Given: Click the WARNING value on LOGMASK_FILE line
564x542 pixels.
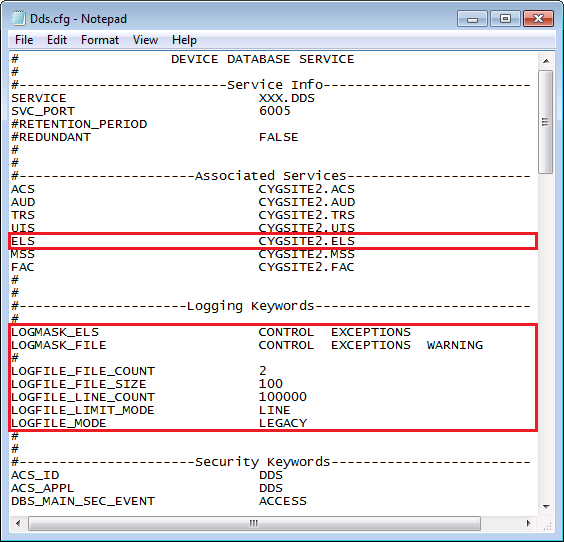Looking at the screenshot, I should click(x=455, y=345).
